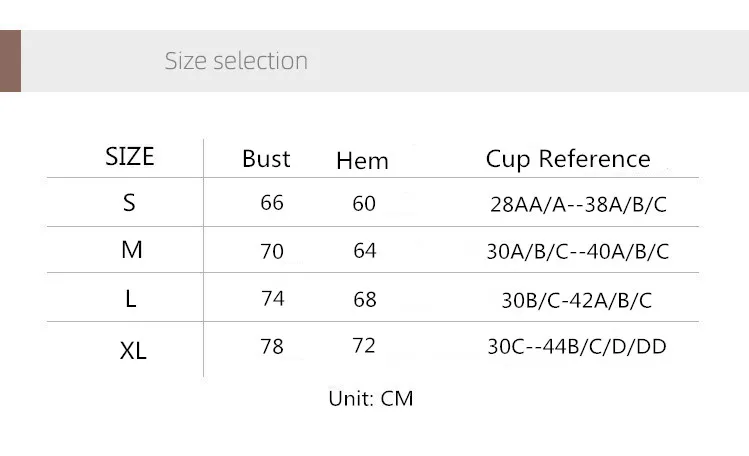Click the brown accent bar beside the heading
This screenshot has width=749, height=456.
10,61
